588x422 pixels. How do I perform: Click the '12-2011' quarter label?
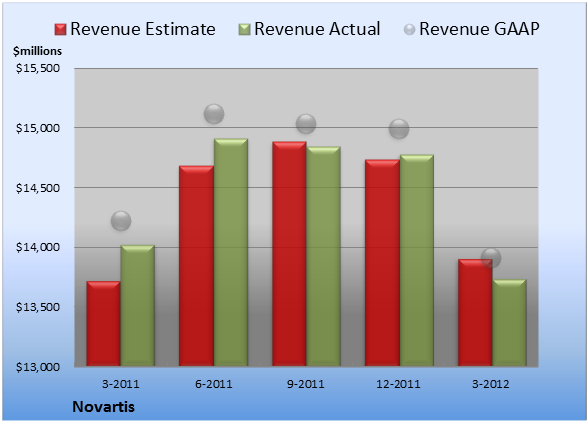coord(399,384)
